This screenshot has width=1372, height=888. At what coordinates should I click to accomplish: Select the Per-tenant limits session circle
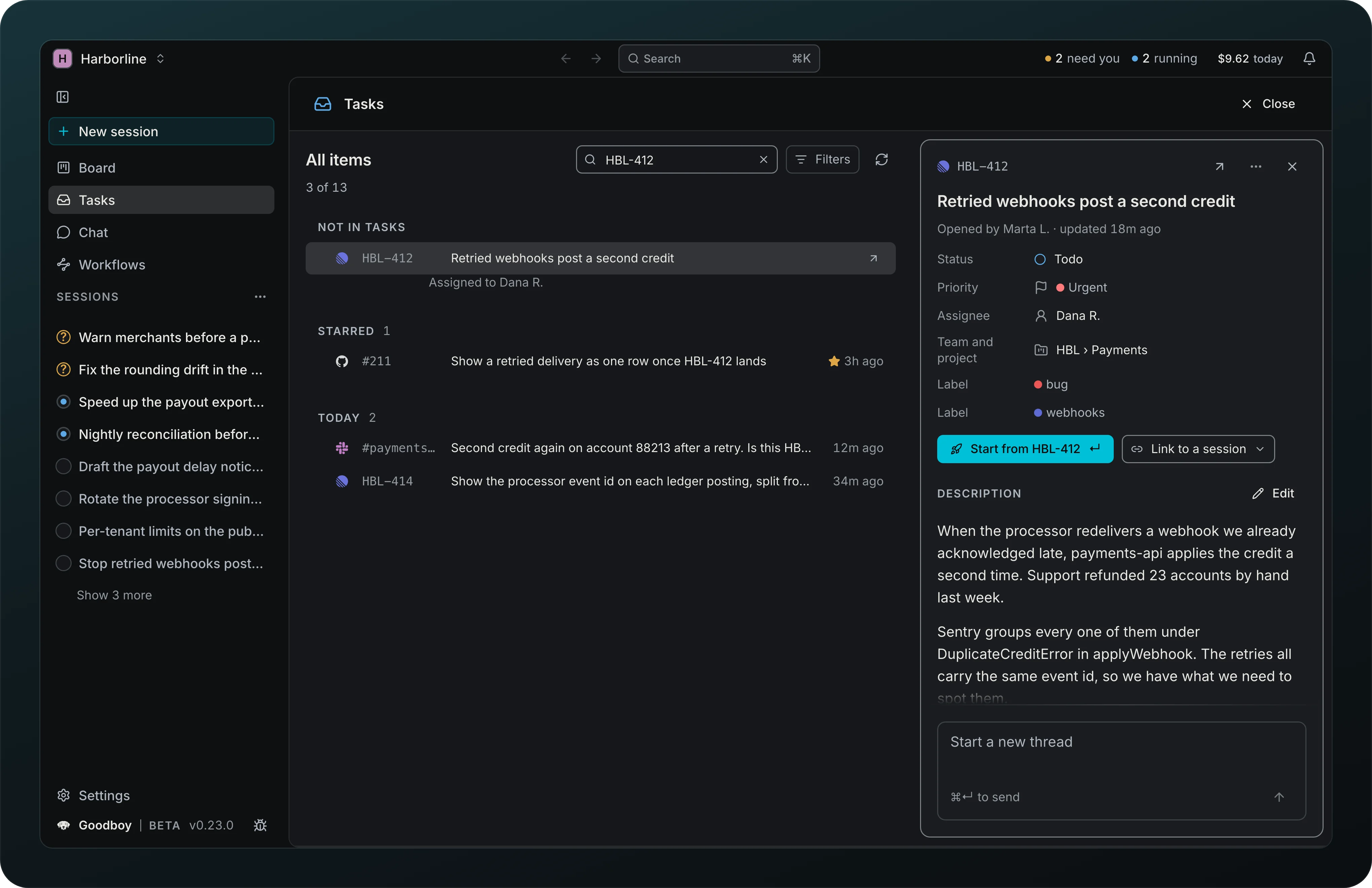tap(64, 531)
